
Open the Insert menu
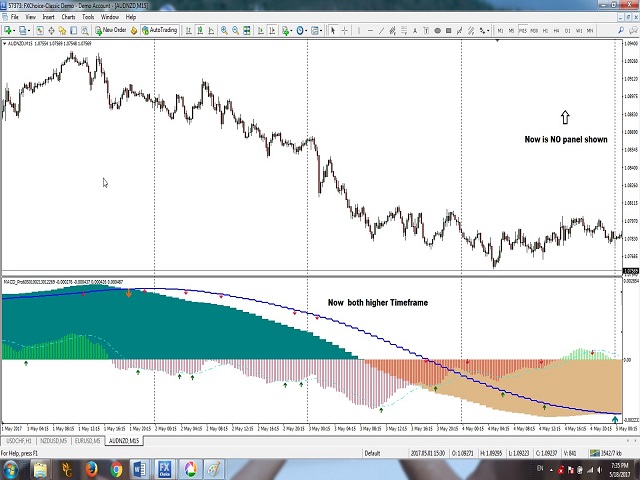[x=48, y=17]
